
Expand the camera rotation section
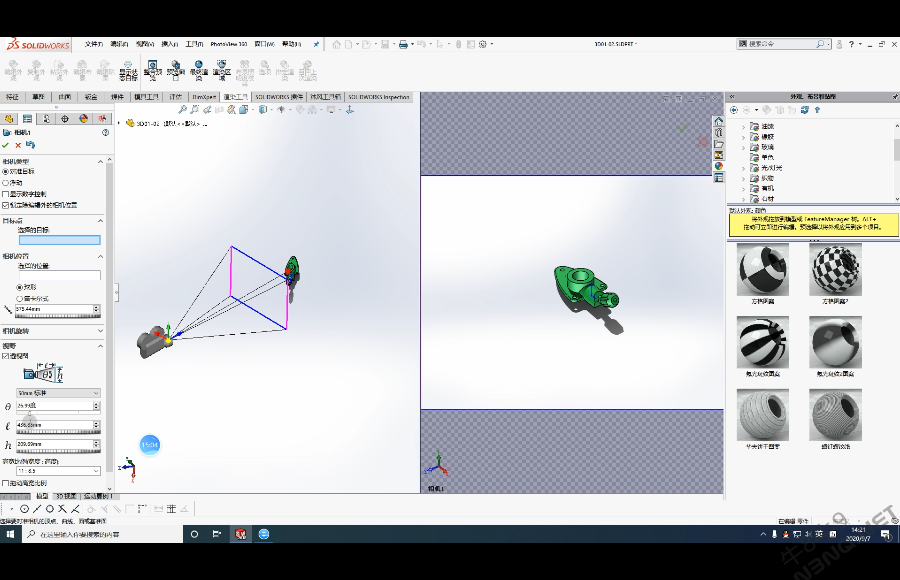(100, 331)
